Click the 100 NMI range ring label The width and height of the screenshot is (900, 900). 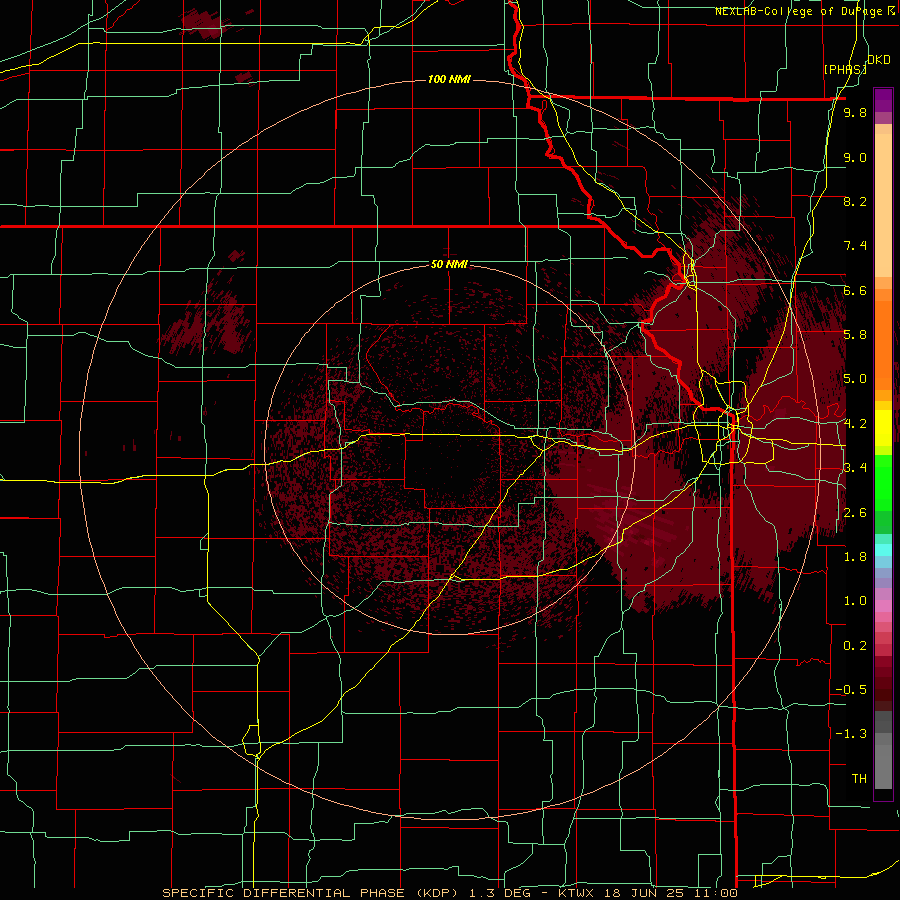click(449, 79)
